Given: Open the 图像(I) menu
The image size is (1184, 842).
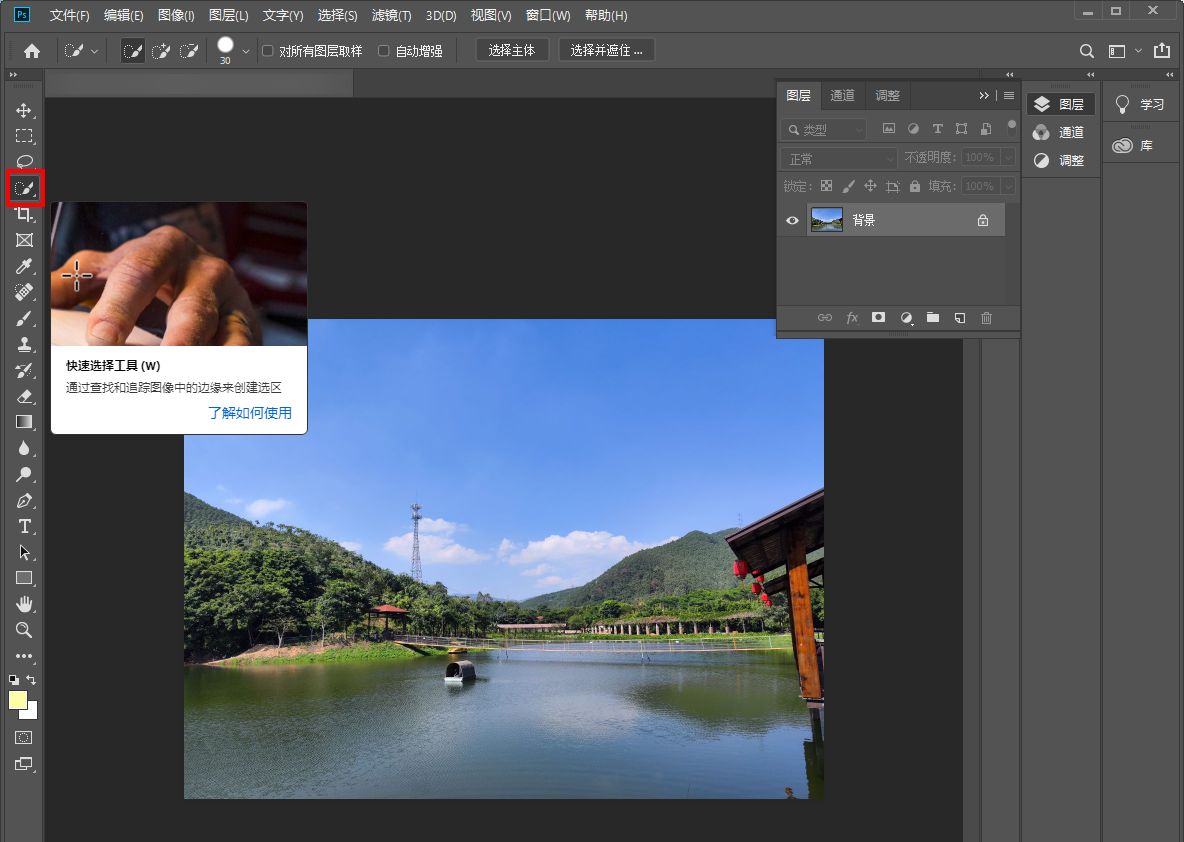Looking at the screenshot, I should tap(176, 15).
